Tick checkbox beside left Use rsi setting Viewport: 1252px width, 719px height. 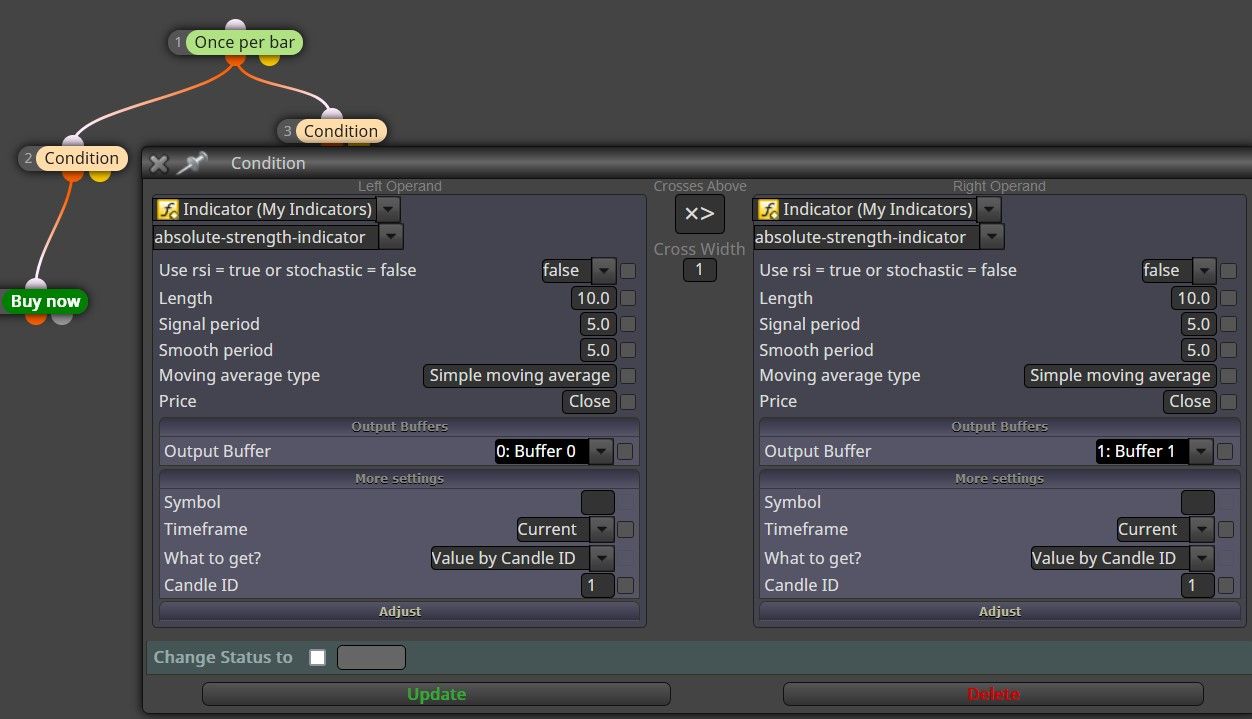click(628, 270)
